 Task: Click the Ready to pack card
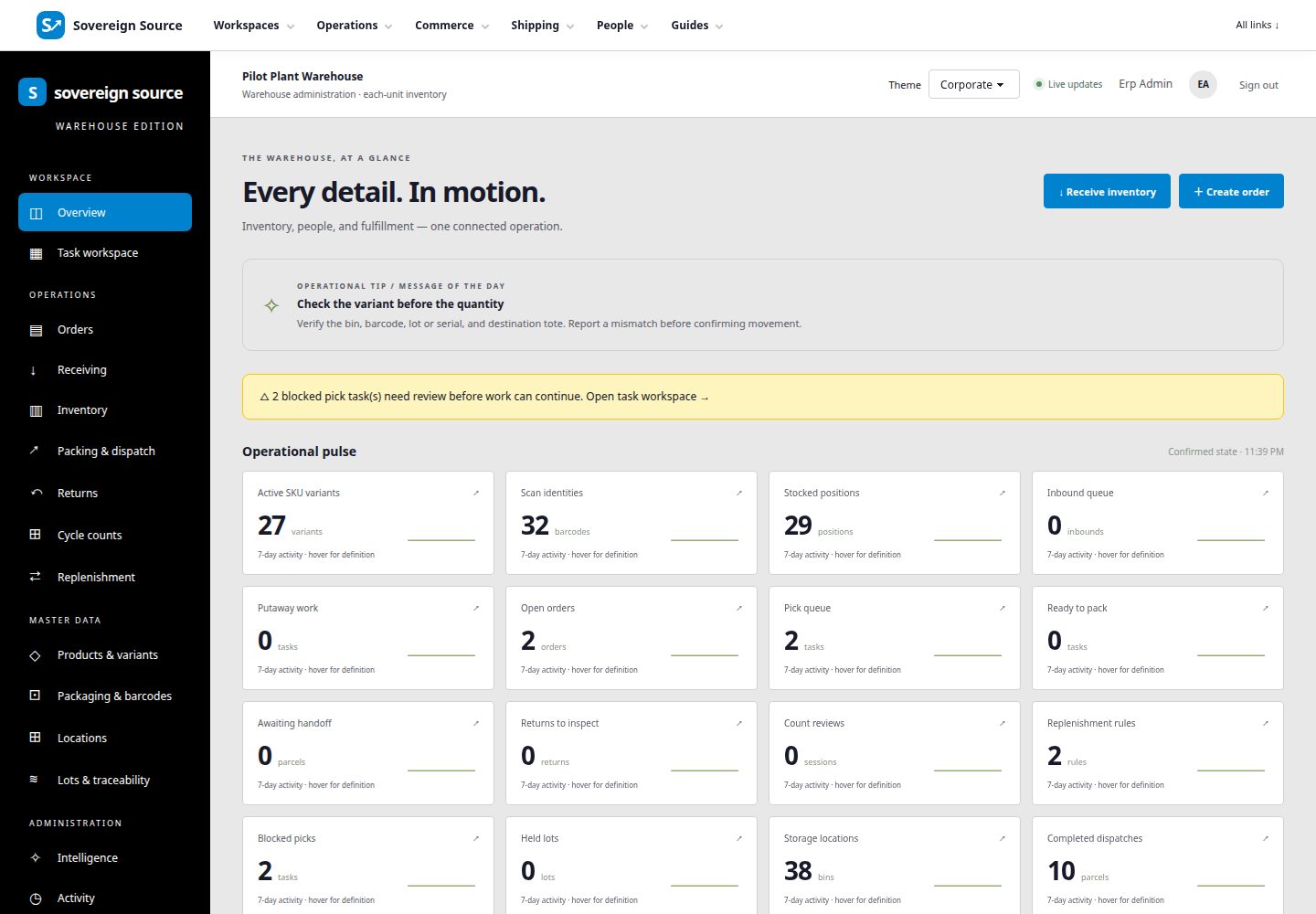1158,638
